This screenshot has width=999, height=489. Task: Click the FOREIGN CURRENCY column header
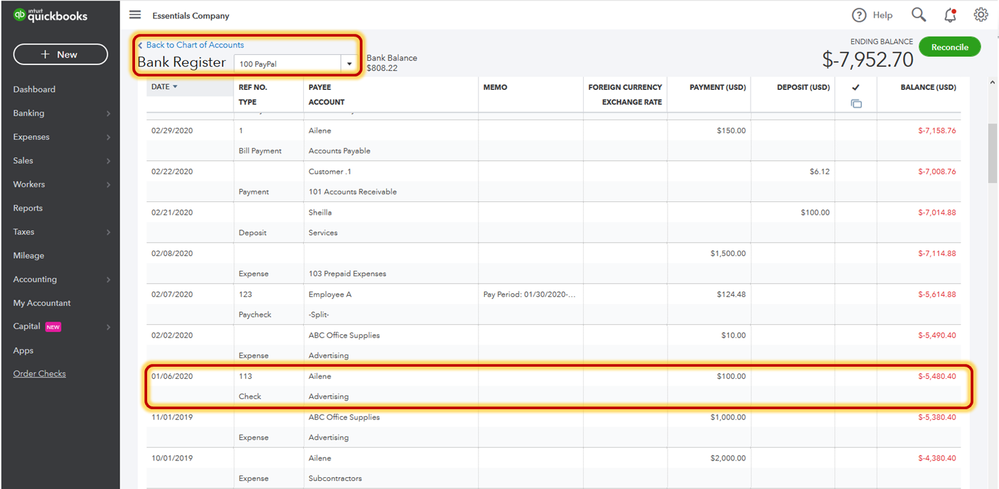pyautogui.click(x=625, y=87)
